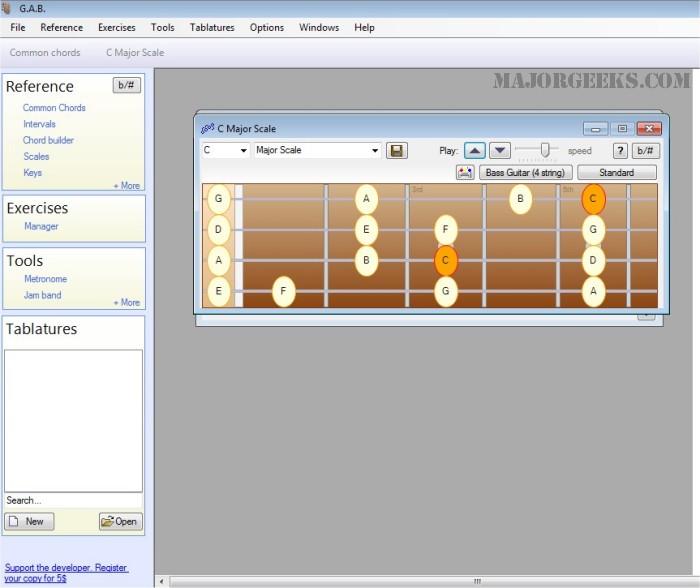Click the scrollbar left arrow
Viewport: 700px width, 588px height.
pyautogui.click(x=162, y=581)
